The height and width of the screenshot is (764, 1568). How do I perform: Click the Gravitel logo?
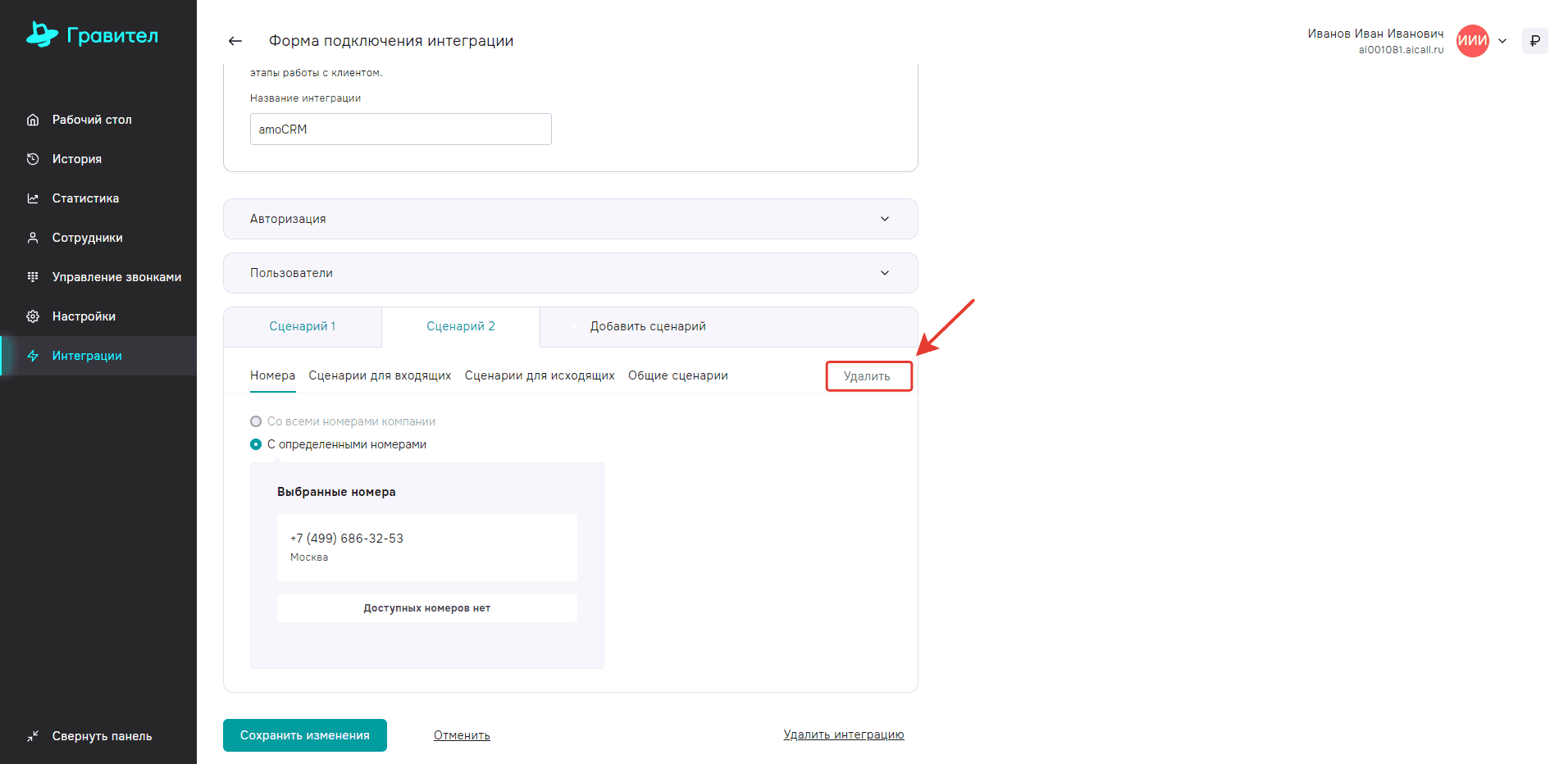click(92, 35)
